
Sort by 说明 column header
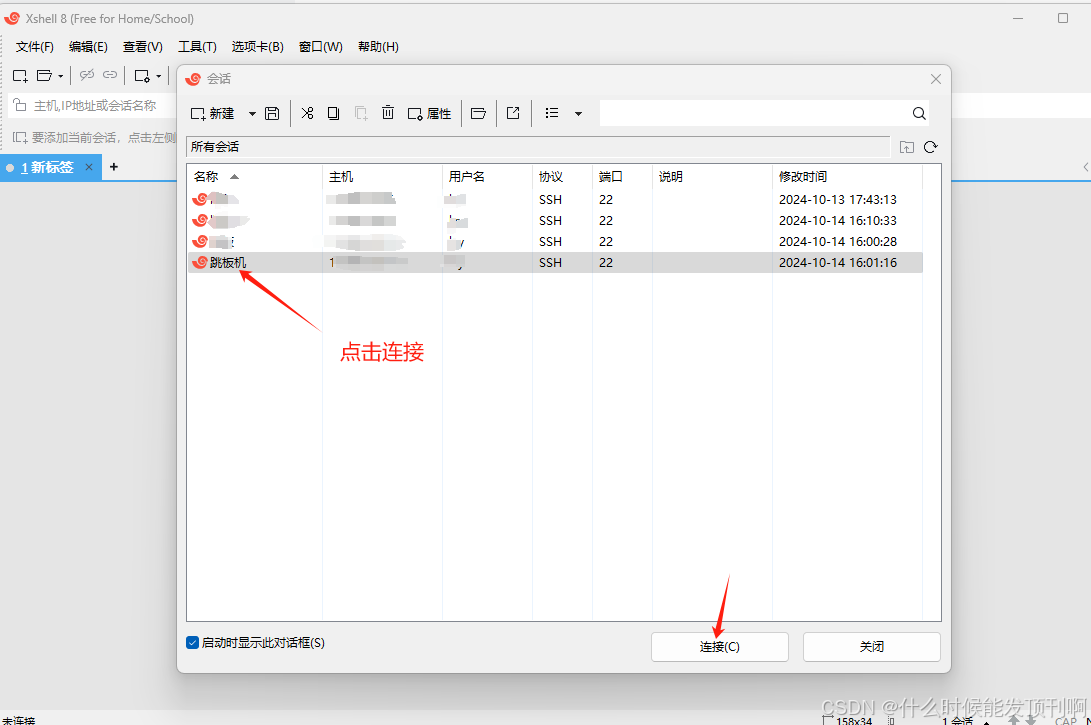point(712,177)
